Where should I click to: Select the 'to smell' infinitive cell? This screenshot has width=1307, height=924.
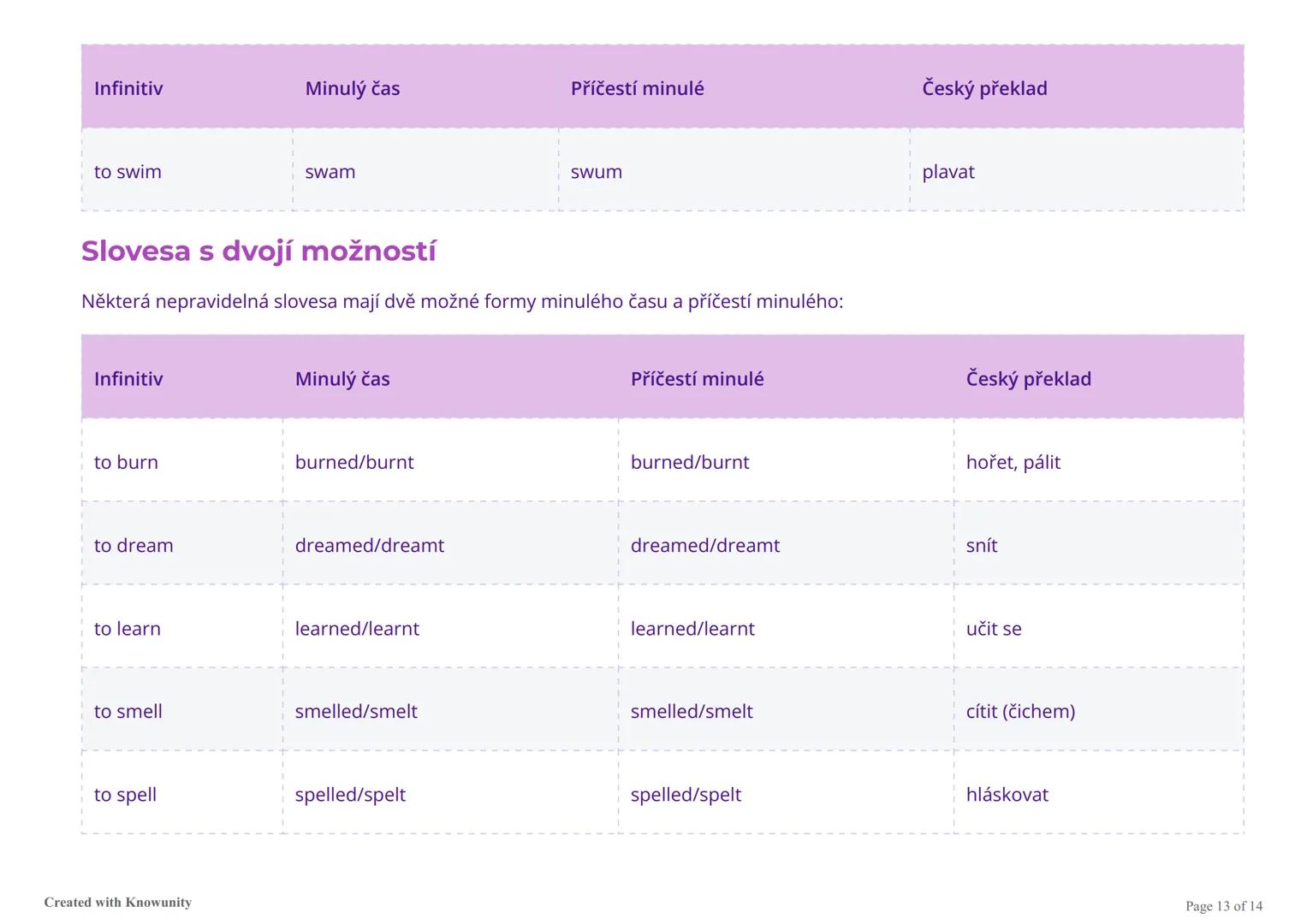tap(128, 711)
